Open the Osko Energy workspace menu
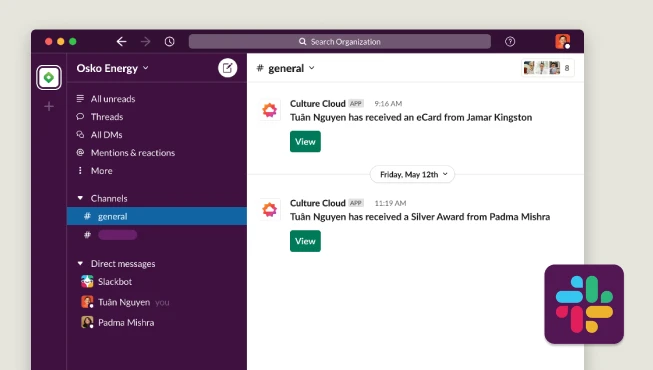Image resolution: width=653 pixels, height=370 pixels. pos(112,68)
